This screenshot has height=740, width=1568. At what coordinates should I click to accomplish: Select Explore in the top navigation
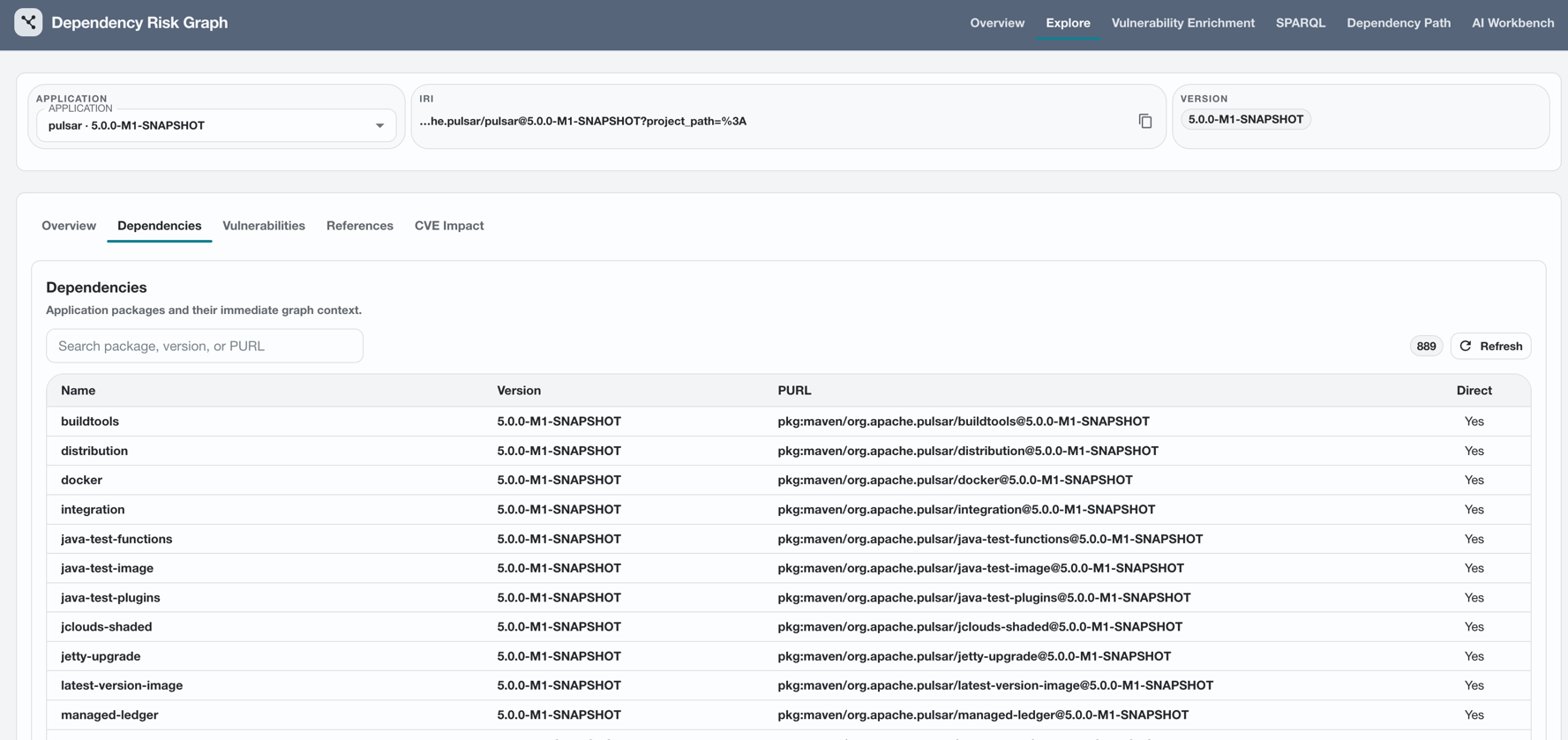pyautogui.click(x=1068, y=23)
